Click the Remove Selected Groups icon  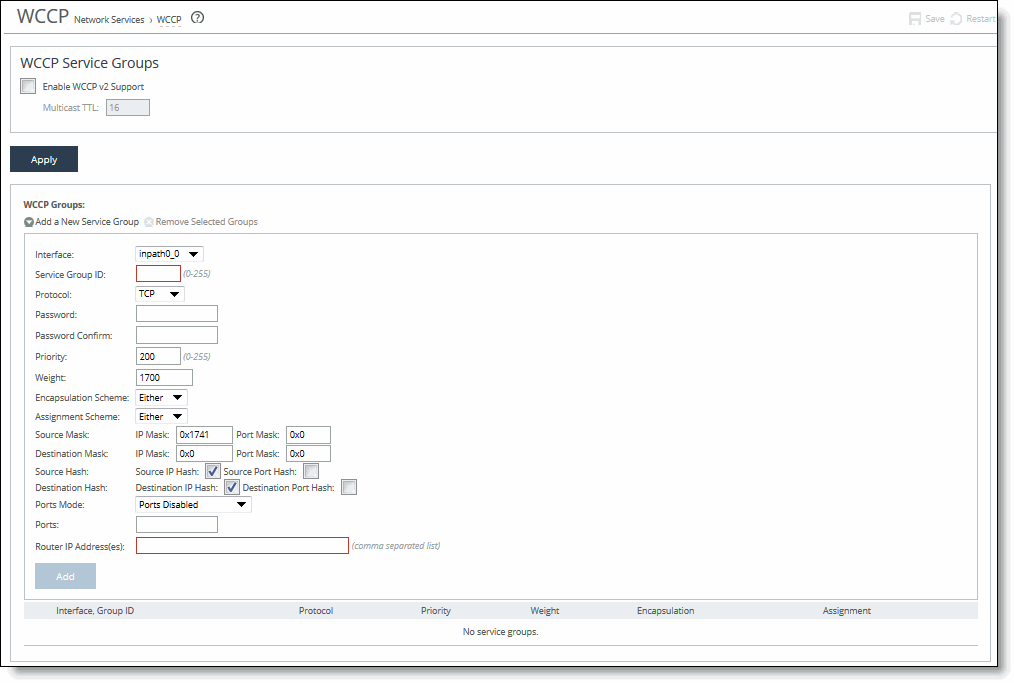pyautogui.click(x=148, y=221)
